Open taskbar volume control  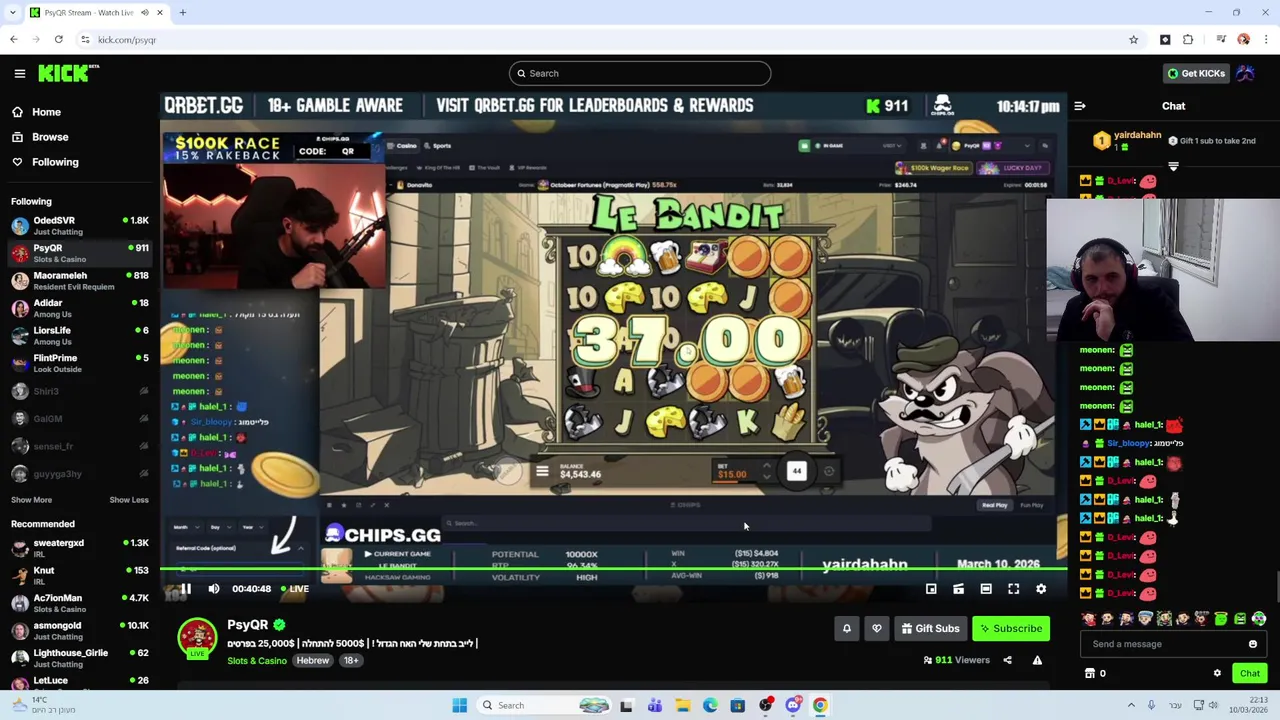click(1213, 706)
